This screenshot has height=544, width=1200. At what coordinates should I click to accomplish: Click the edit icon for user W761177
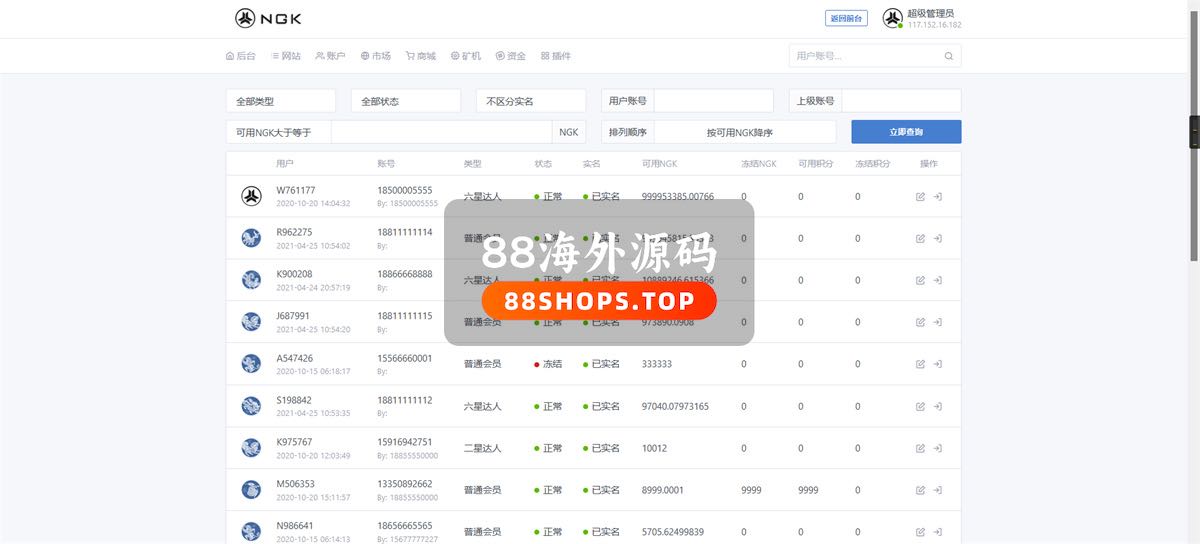click(920, 197)
